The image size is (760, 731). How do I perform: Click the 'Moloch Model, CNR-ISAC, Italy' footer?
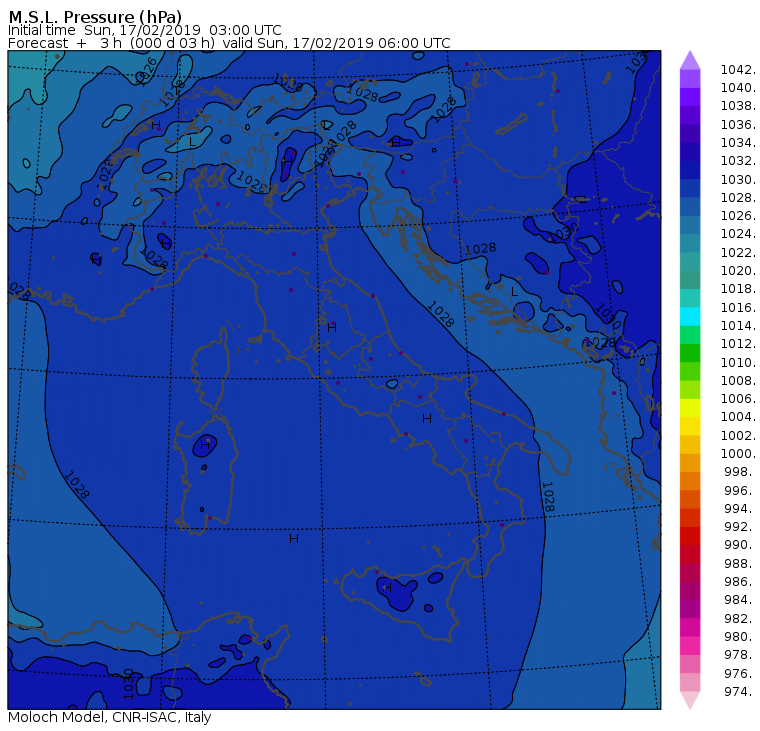(x=110, y=717)
